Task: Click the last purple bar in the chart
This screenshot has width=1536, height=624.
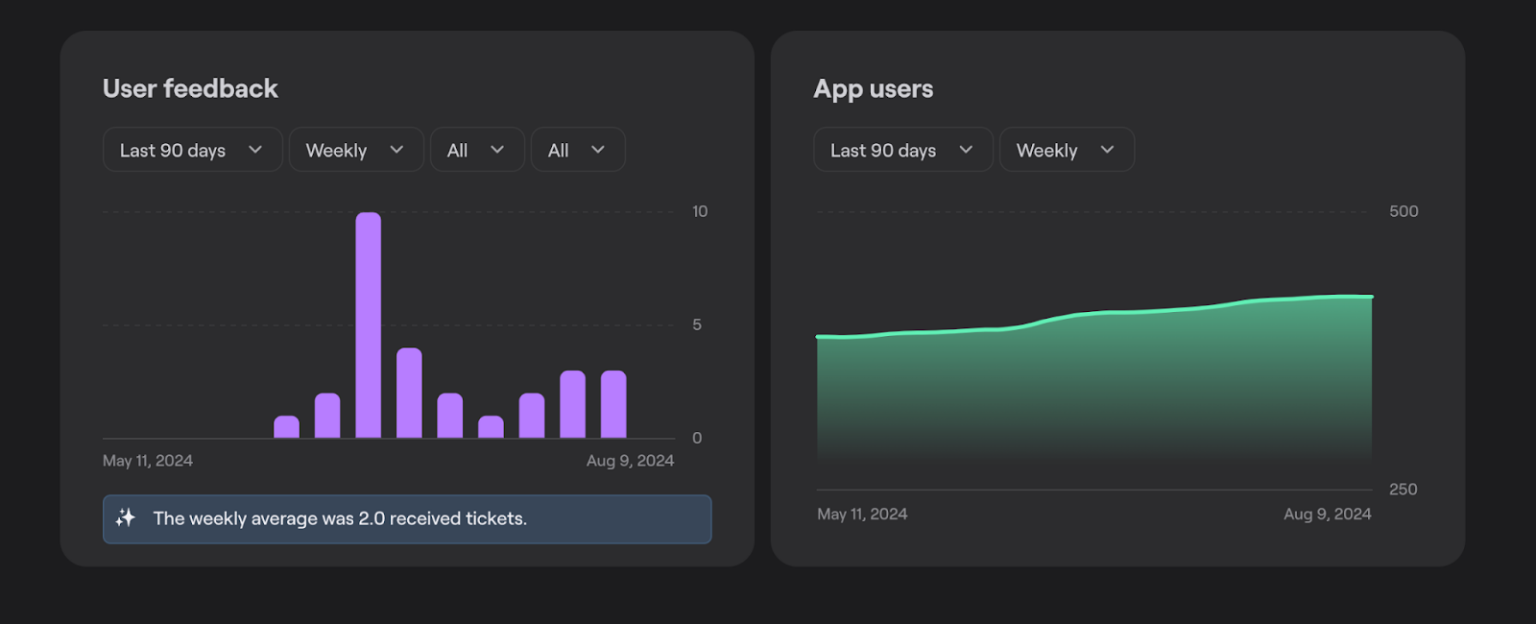Action: pos(613,405)
